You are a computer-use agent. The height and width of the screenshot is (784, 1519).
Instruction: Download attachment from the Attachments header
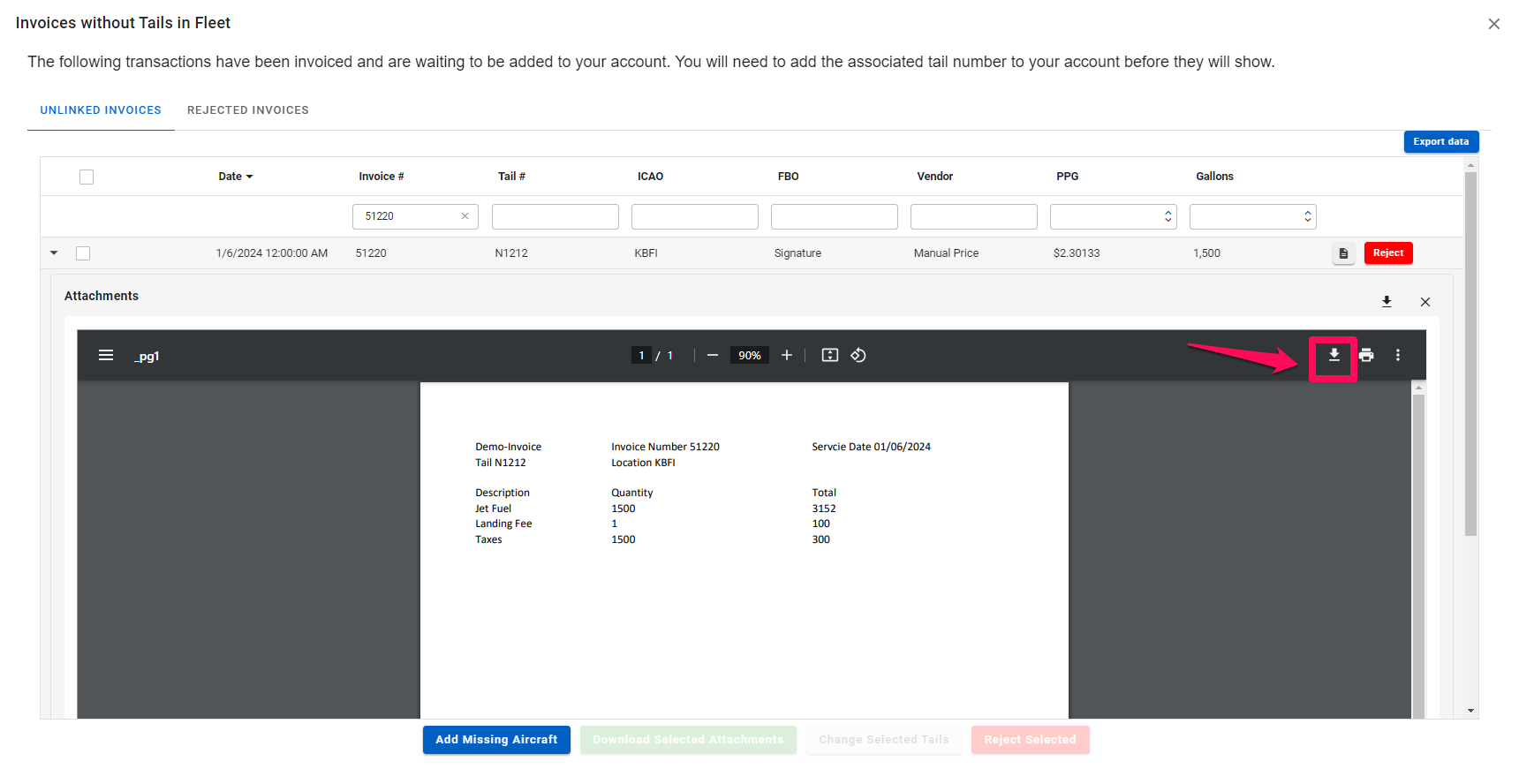pyautogui.click(x=1387, y=302)
